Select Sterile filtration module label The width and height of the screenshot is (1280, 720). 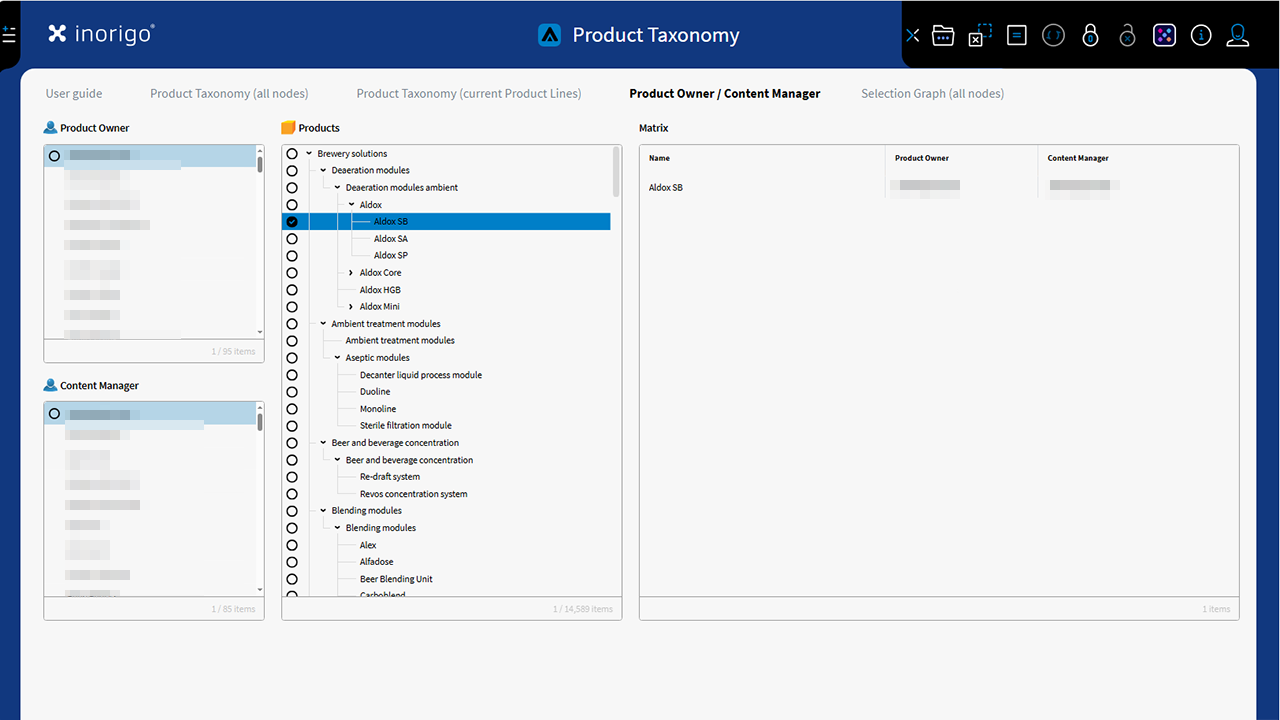(406, 426)
